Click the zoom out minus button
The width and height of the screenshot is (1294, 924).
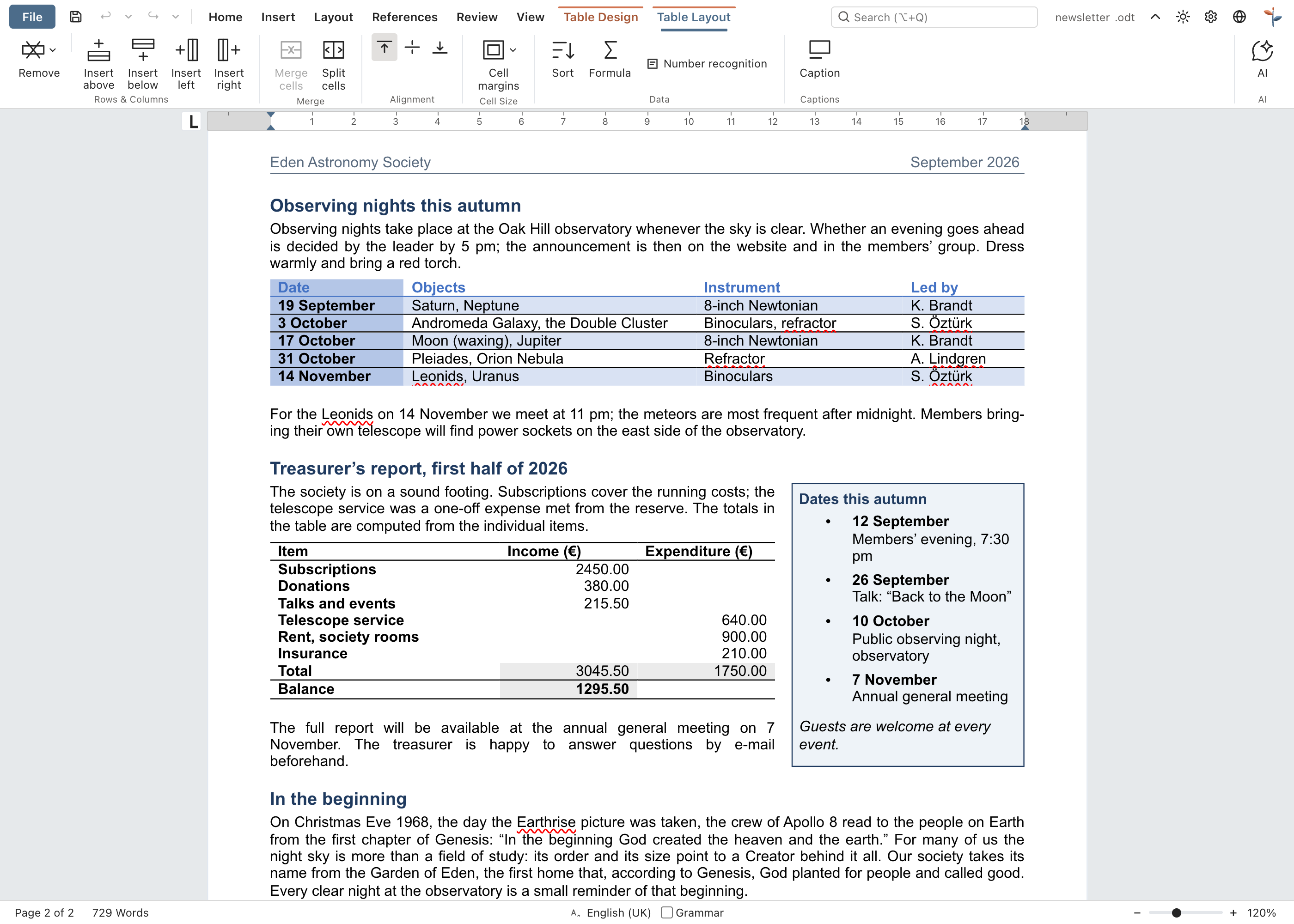coord(1137,912)
